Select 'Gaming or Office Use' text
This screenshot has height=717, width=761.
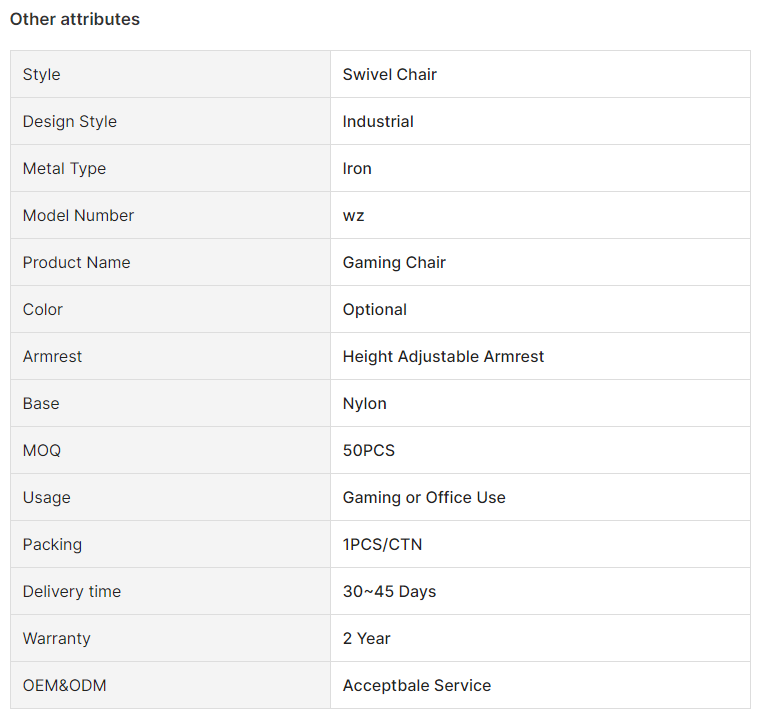pos(424,498)
